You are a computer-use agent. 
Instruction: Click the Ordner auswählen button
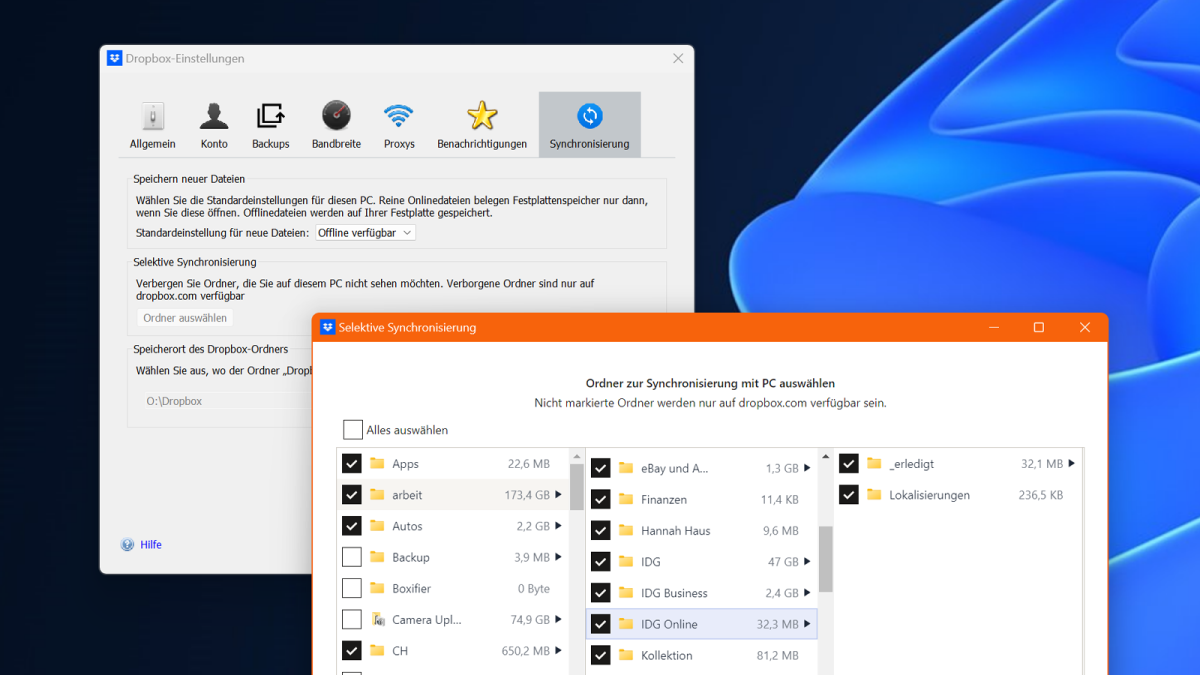click(185, 318)
